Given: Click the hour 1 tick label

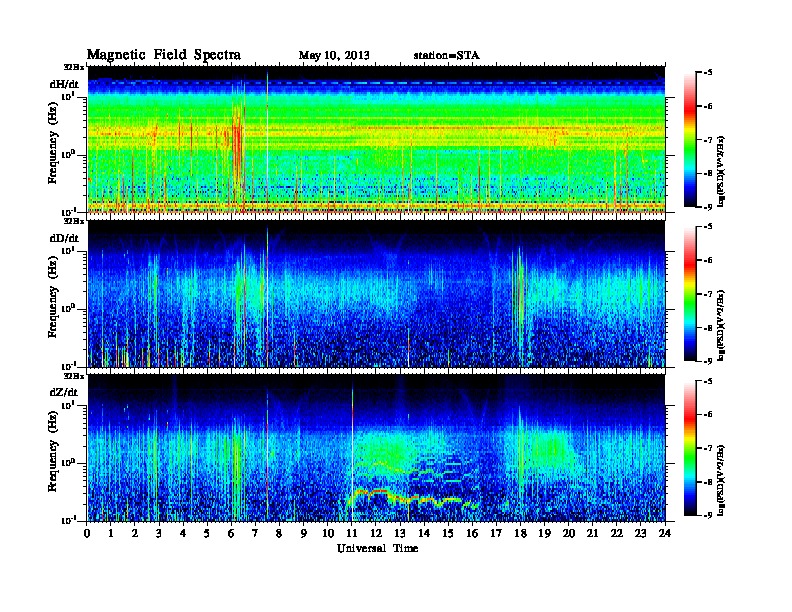Looking at the screenshot, I should click(x=111, y=533).
